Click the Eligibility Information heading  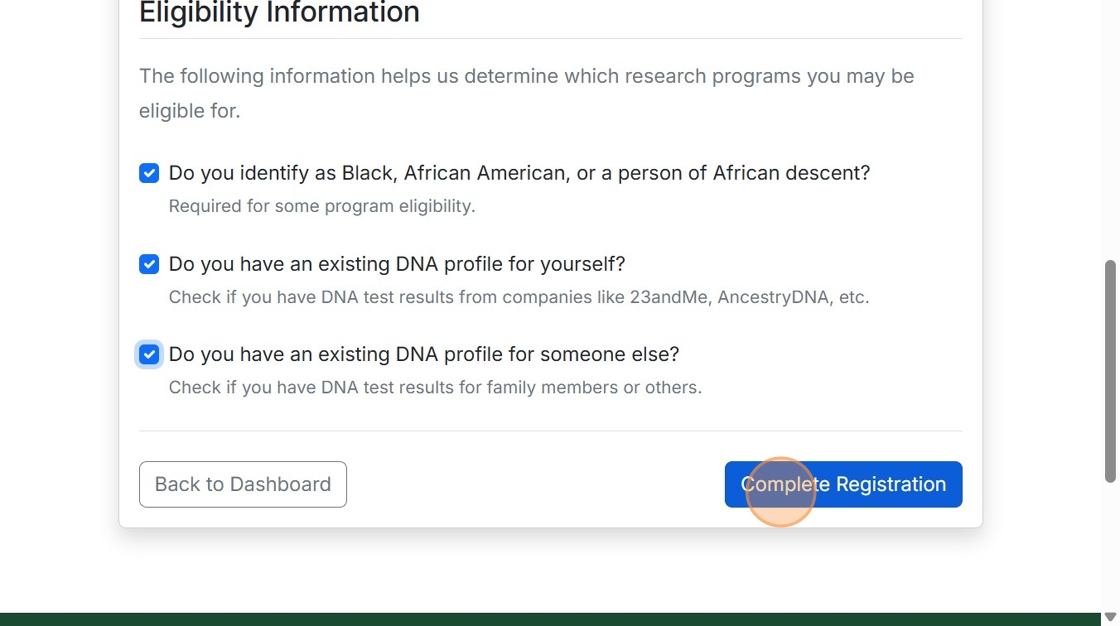[x=279, y=14]
